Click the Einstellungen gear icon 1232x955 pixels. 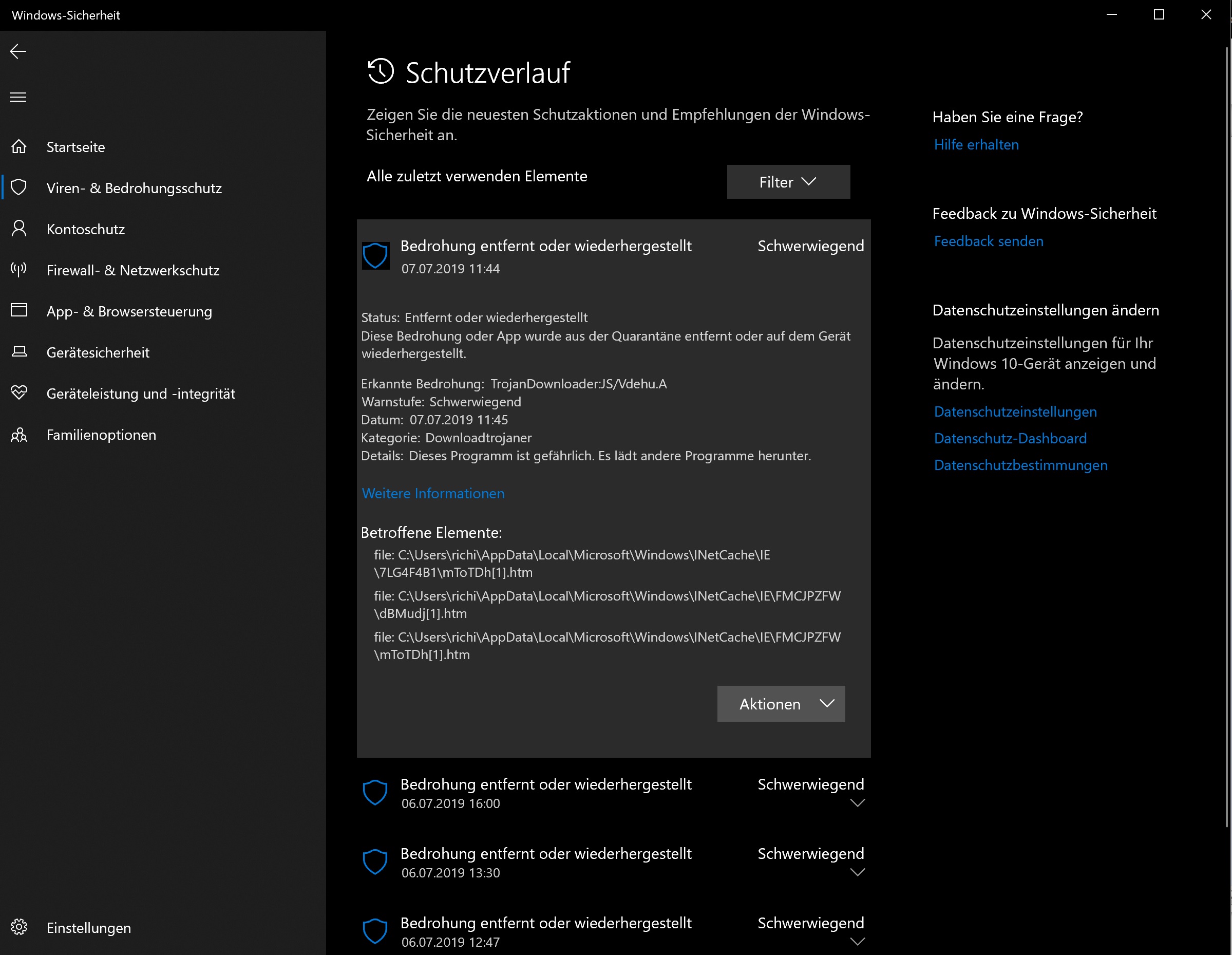[18, 927]
